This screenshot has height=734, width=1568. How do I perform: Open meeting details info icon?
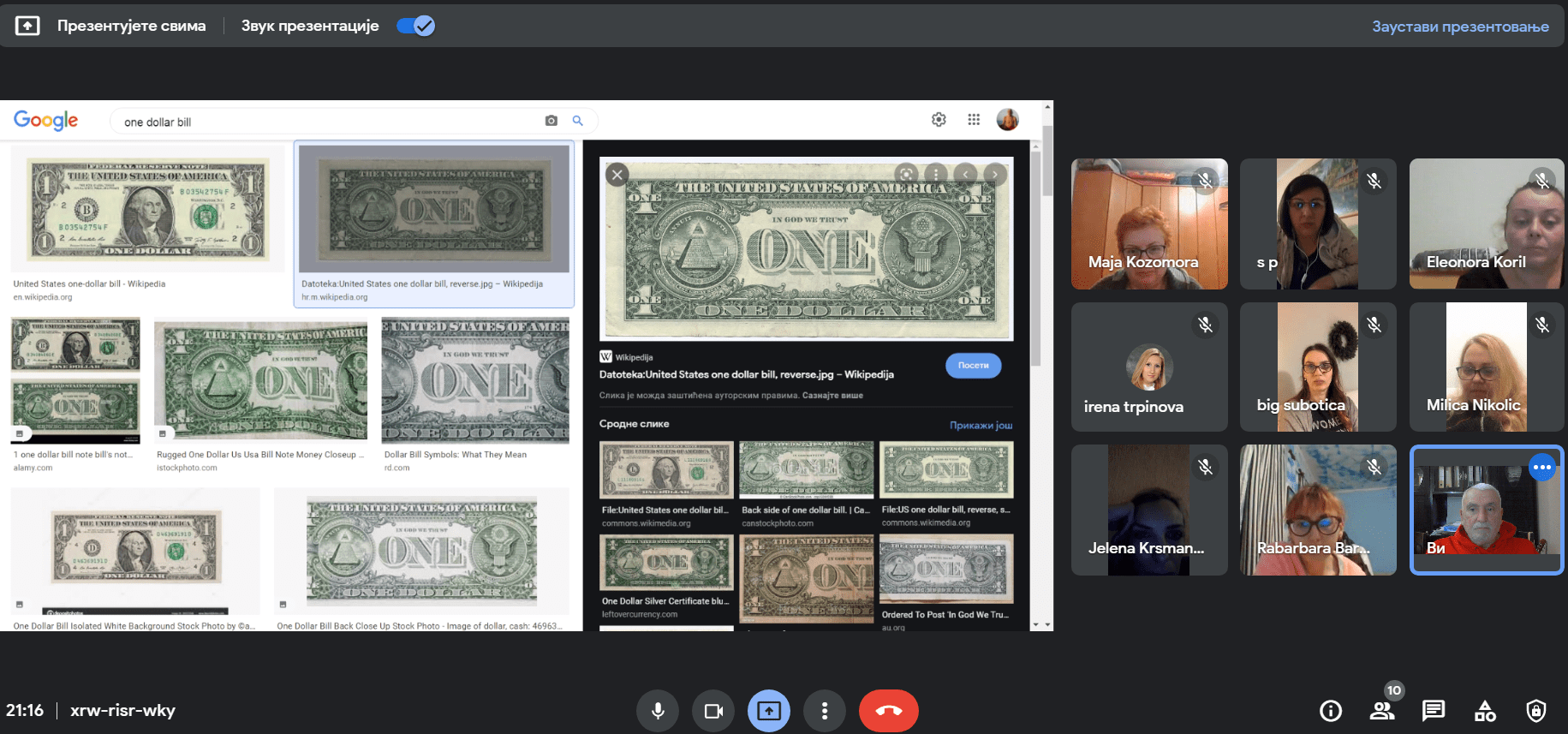click(x=1331, y=711)
